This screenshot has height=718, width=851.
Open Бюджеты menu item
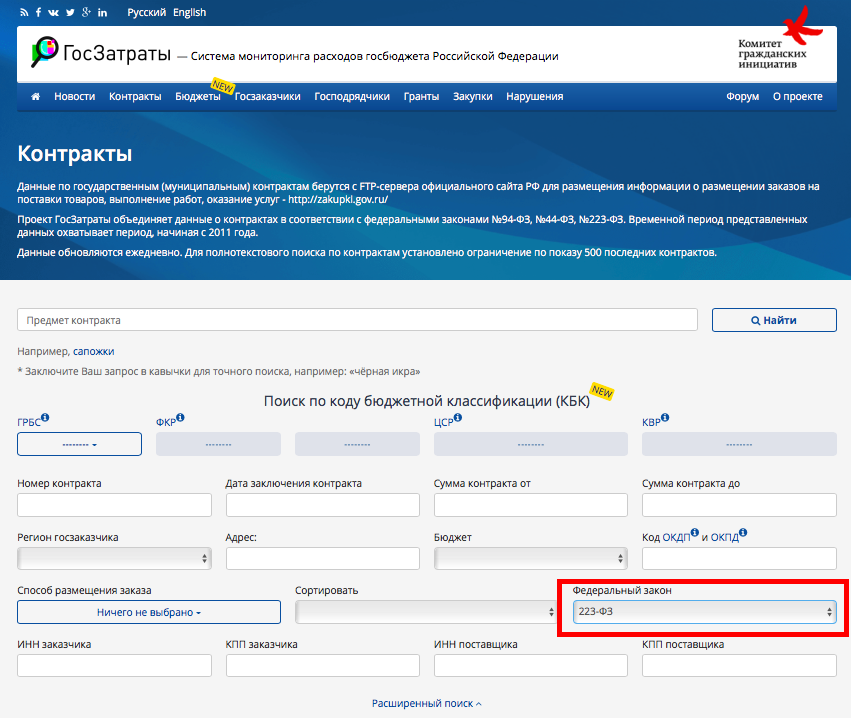pyautogui.click(x=198, y=96)
